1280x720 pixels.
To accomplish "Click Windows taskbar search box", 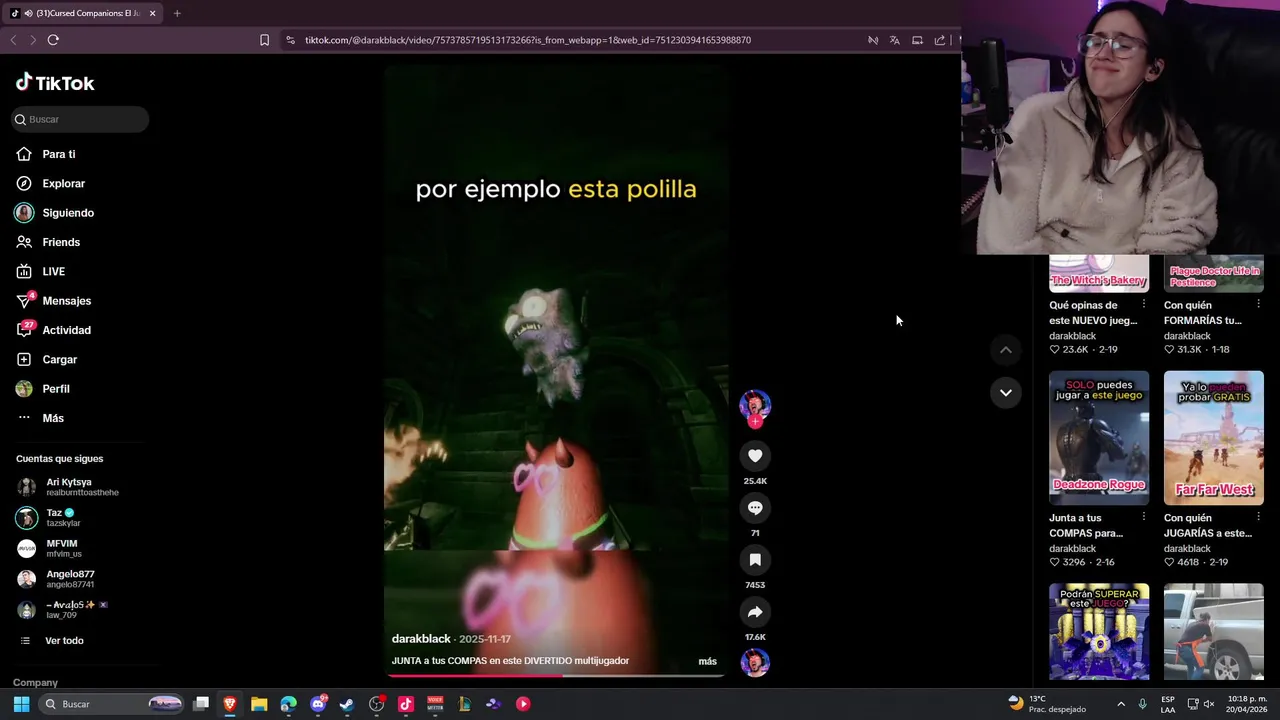I will point(112,704).
